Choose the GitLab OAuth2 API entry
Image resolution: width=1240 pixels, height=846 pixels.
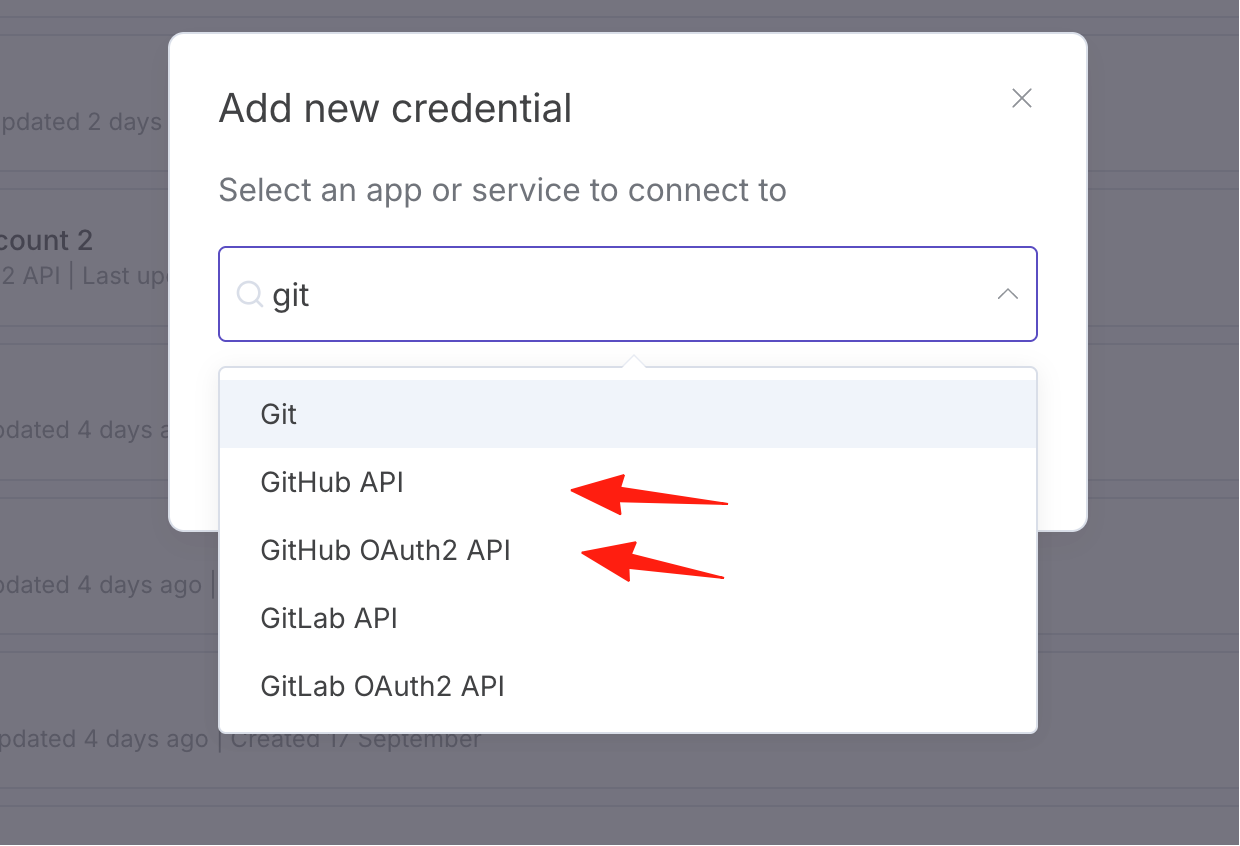point(628,686)
